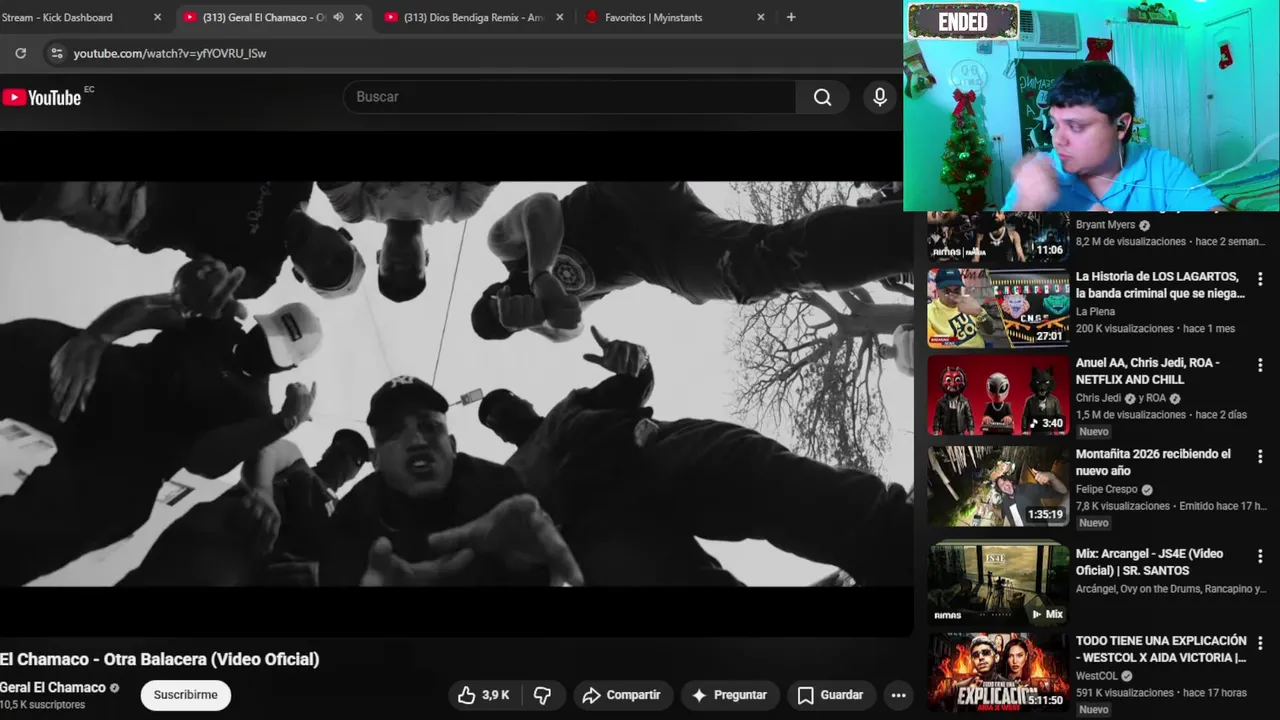Viewport: 1280px width, 720px height.
Task: Start voice search with microphone icon
Action: coord(879,97)
